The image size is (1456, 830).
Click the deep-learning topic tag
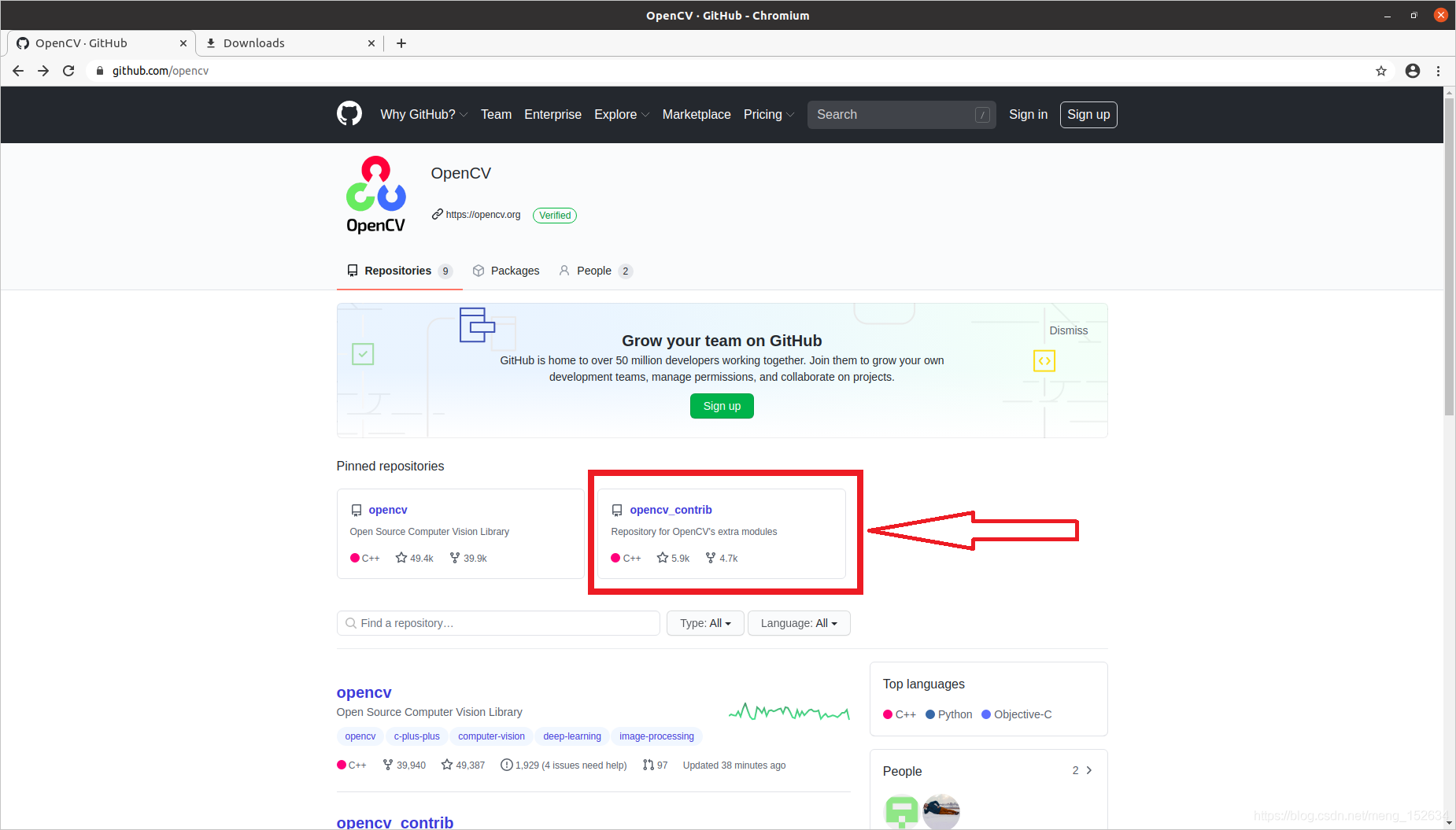(x=572, y=736)
